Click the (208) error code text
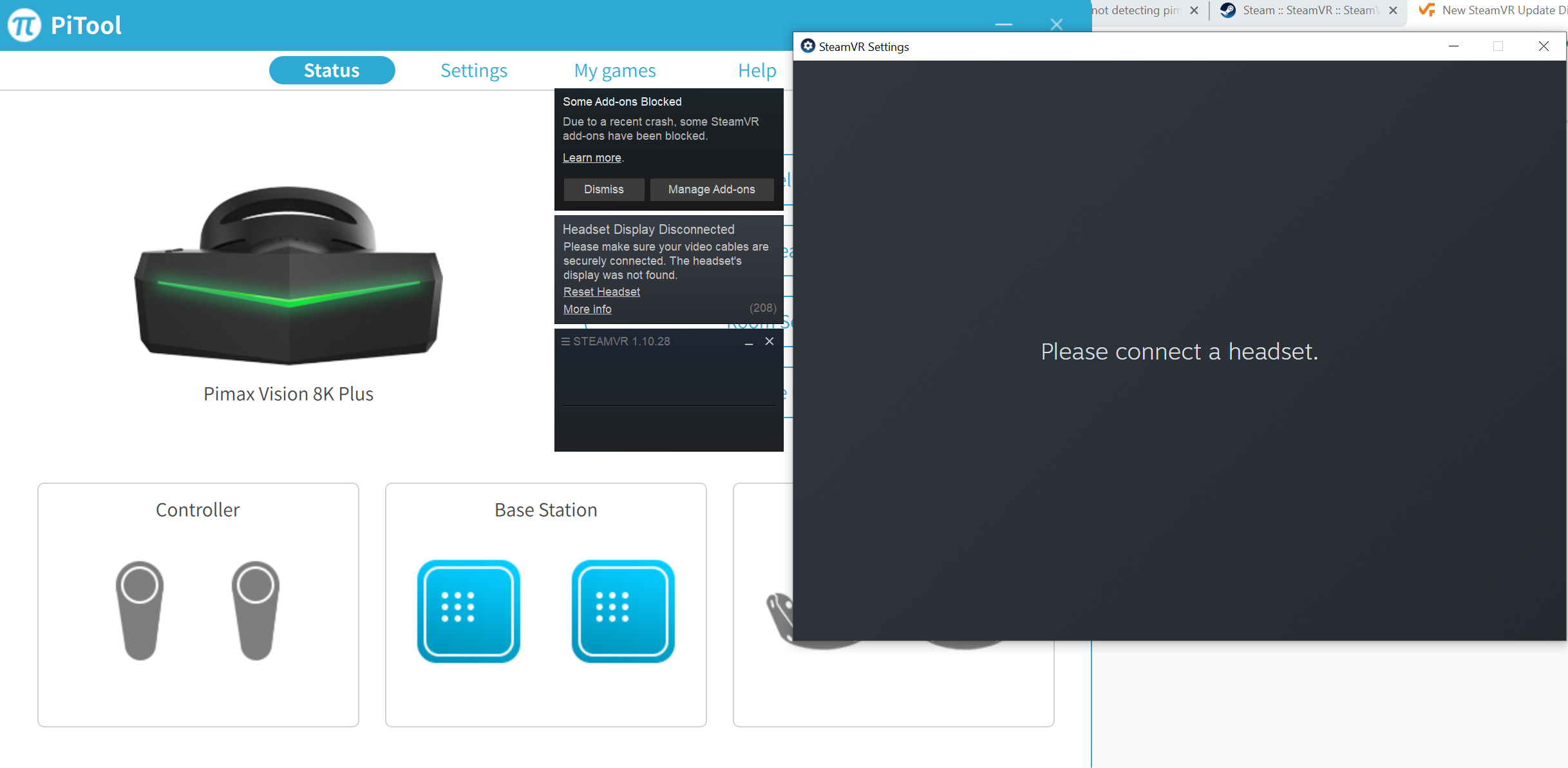The width and height of the screenshot is (1568, 768). click(x=763, y=308)
